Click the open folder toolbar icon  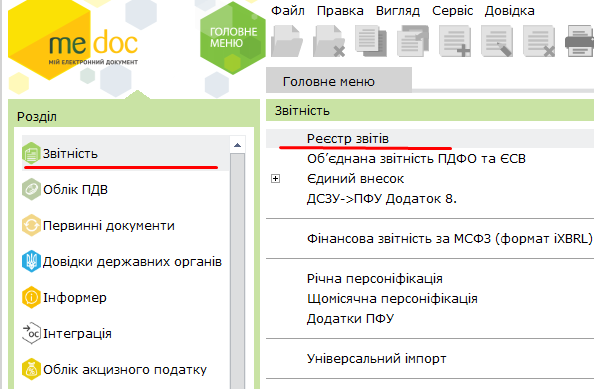[287, 41]
